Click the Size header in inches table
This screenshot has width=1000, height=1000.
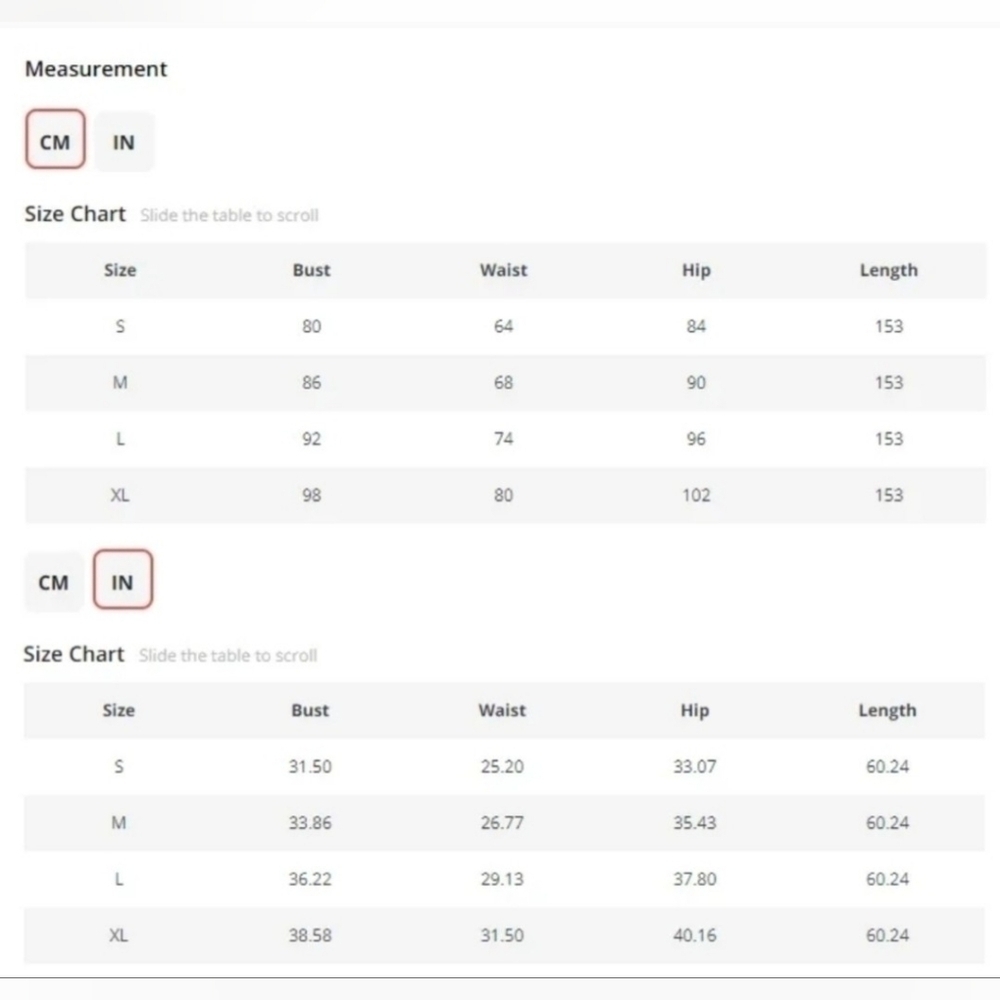click(x=119, y=710)
